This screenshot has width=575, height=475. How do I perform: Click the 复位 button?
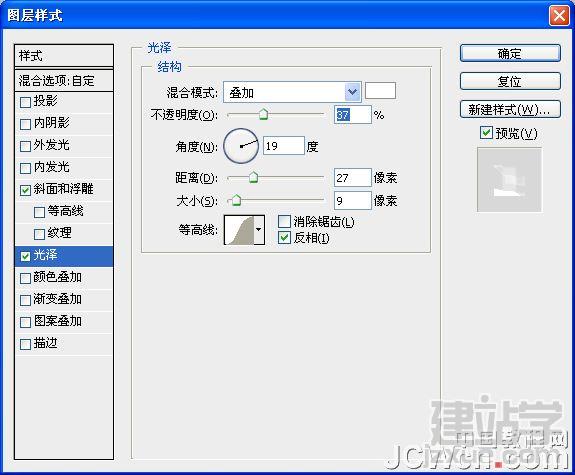tap(510, 81)
